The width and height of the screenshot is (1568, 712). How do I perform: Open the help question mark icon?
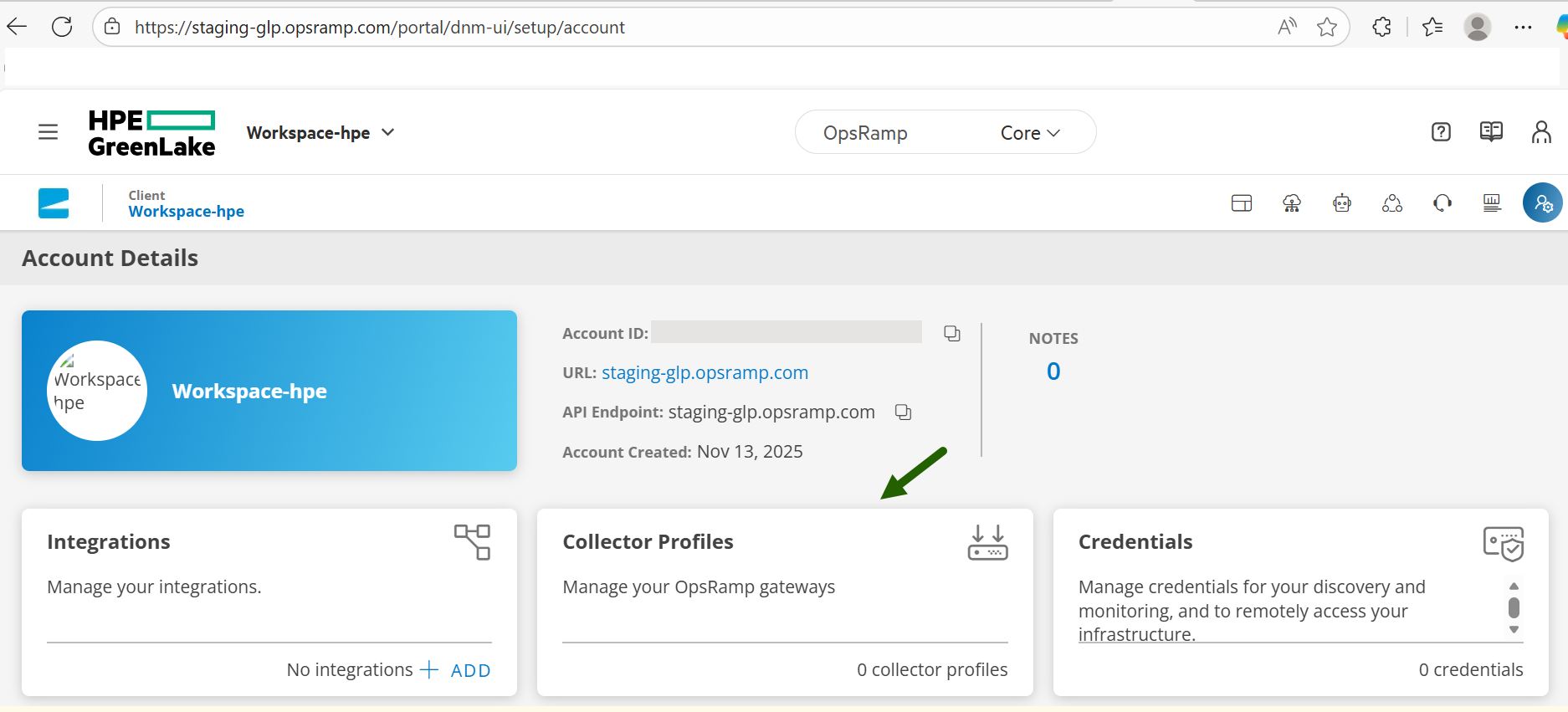(x=1441, y=131)
